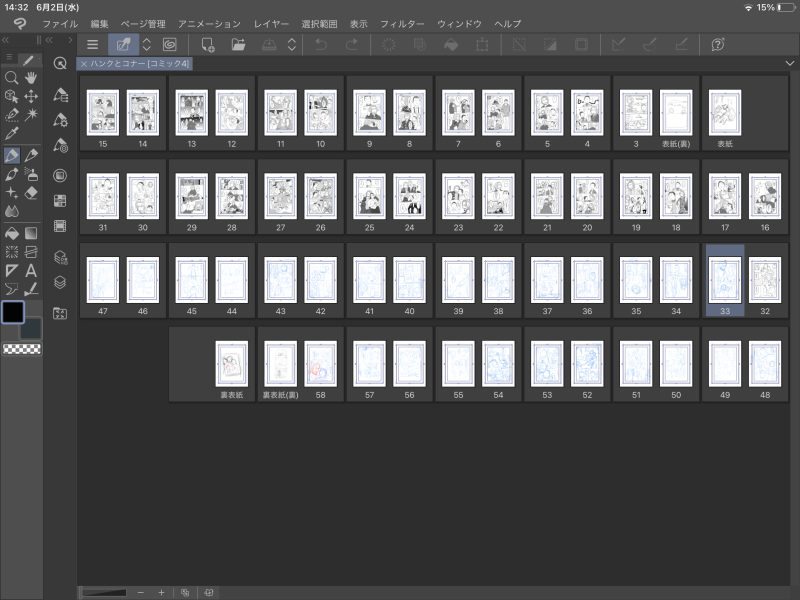Select the Eraser tool
Viewport: 800px width, 600px height.
(x=31, y=193)
